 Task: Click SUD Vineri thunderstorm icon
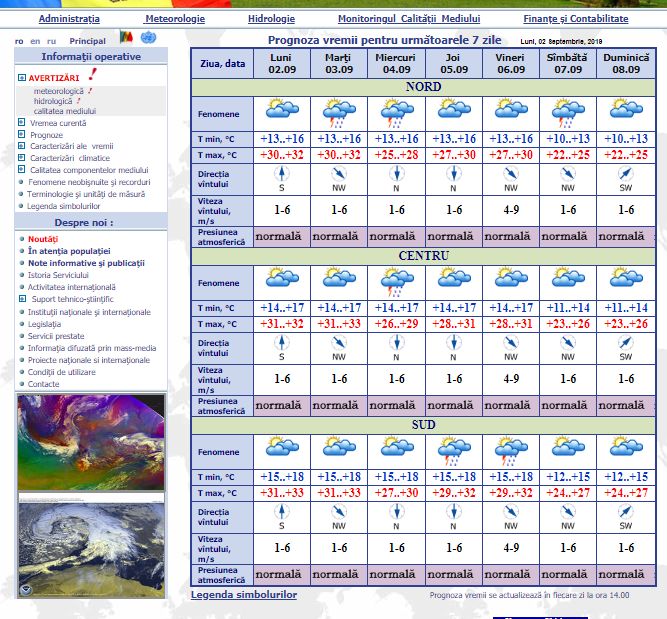[511, 451]
